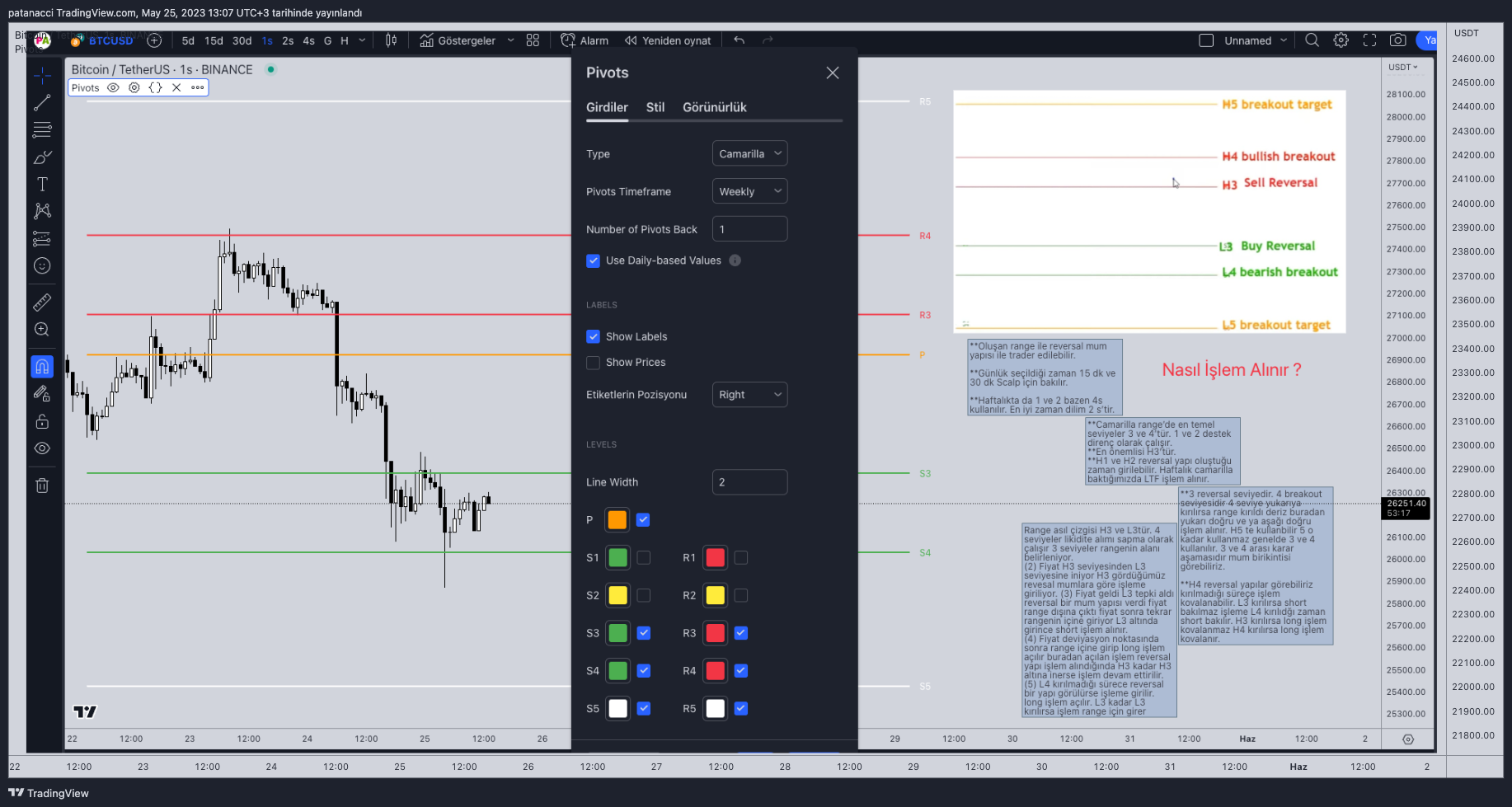Screen dimensions: 1512x807
Task: Edit the Number of Pivots Back field
Action: [749, 229]
